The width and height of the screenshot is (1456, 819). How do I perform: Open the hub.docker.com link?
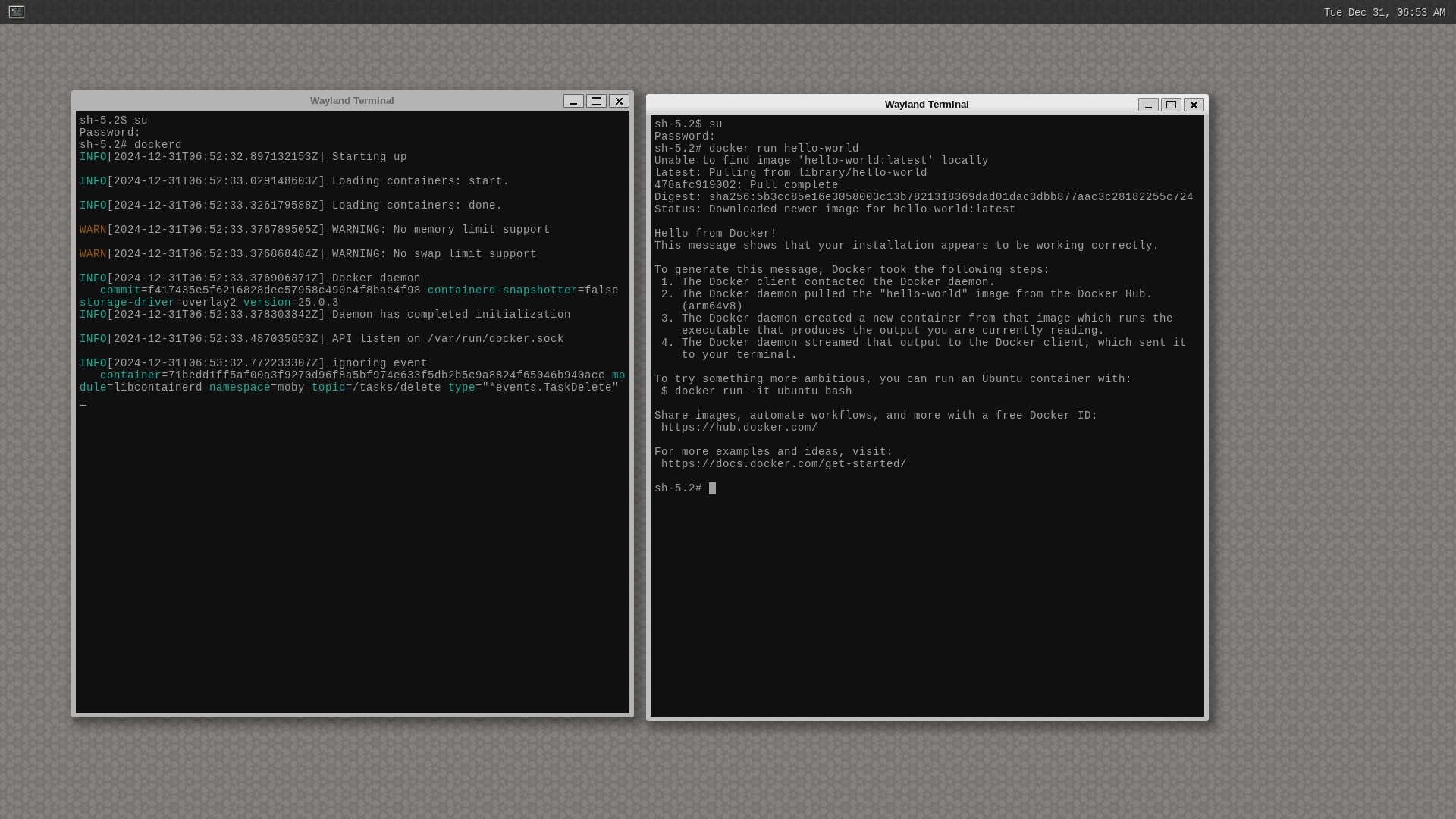pyautogui.click(x=740, y=427)
